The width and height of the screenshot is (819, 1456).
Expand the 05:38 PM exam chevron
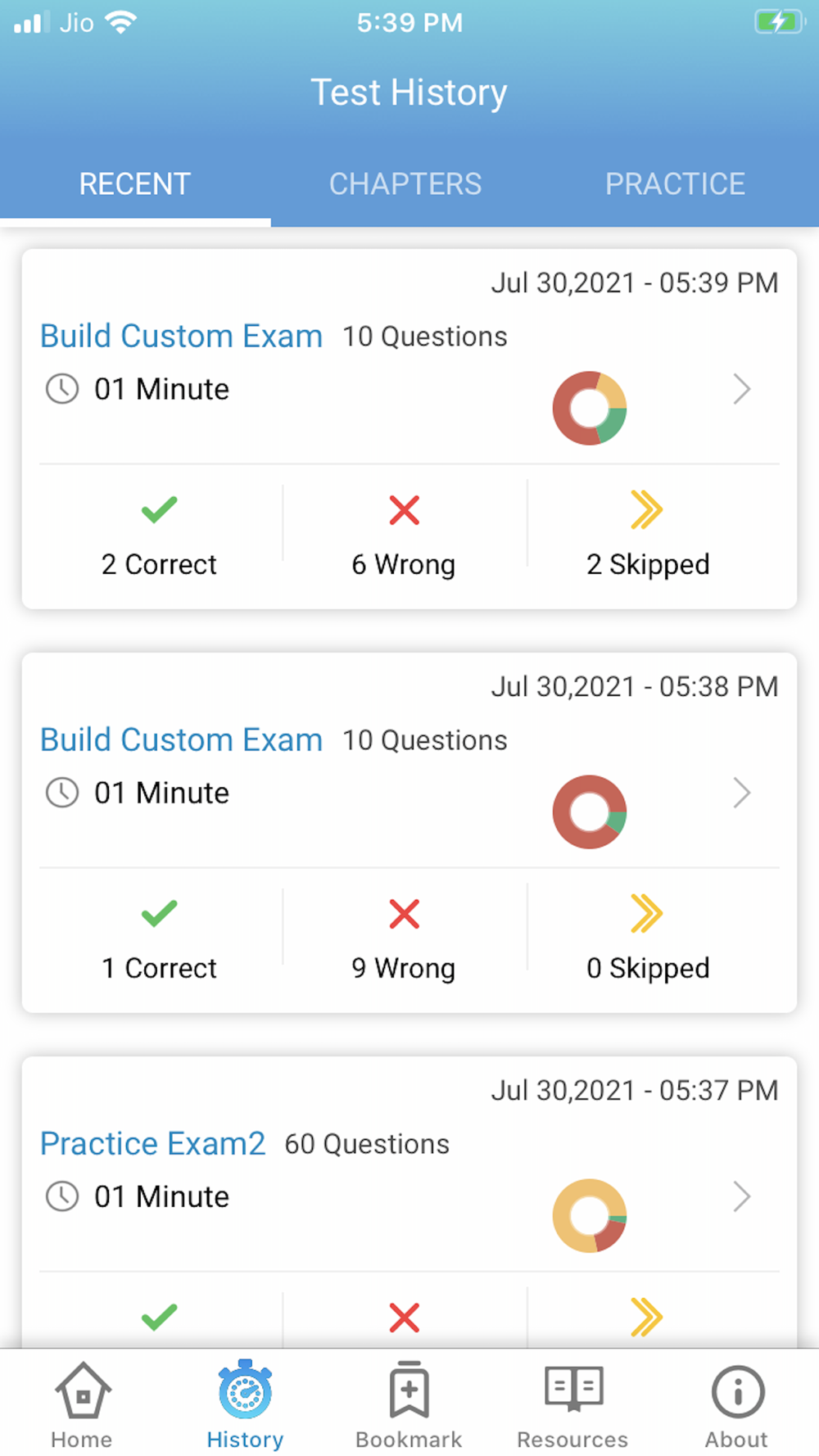741,793
